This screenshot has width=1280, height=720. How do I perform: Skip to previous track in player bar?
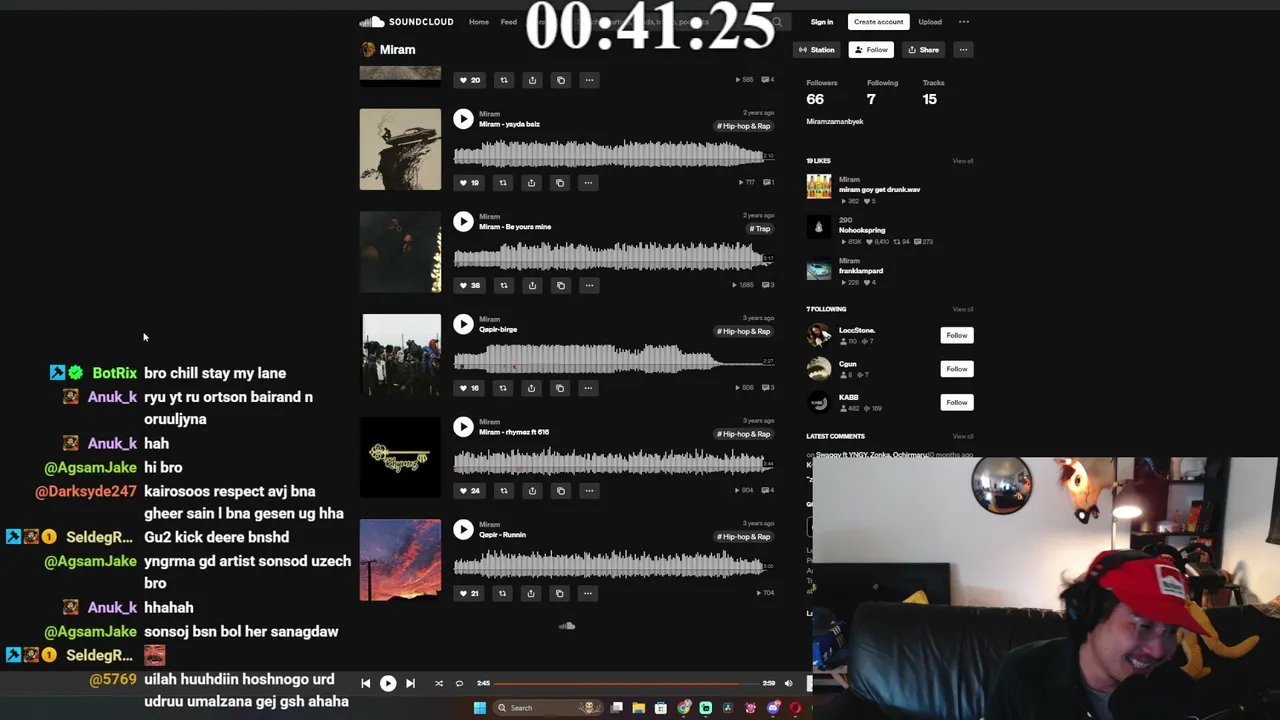pos(365,684)
